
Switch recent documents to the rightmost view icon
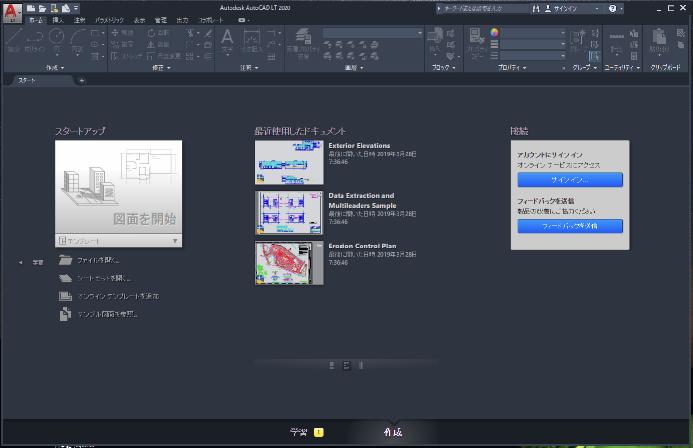coord(361,365)
